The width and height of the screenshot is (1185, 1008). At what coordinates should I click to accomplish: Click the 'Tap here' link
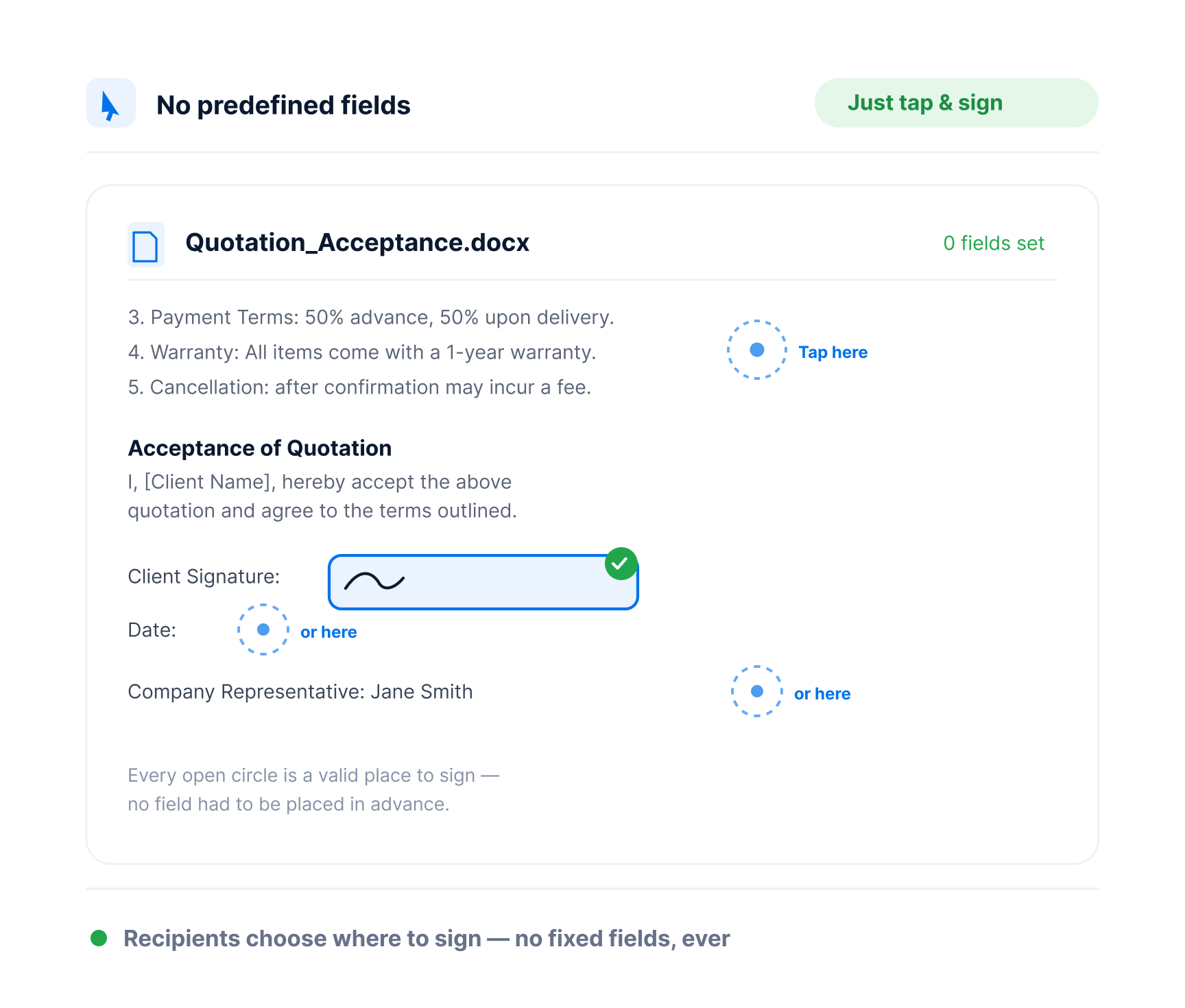(833, 352)
